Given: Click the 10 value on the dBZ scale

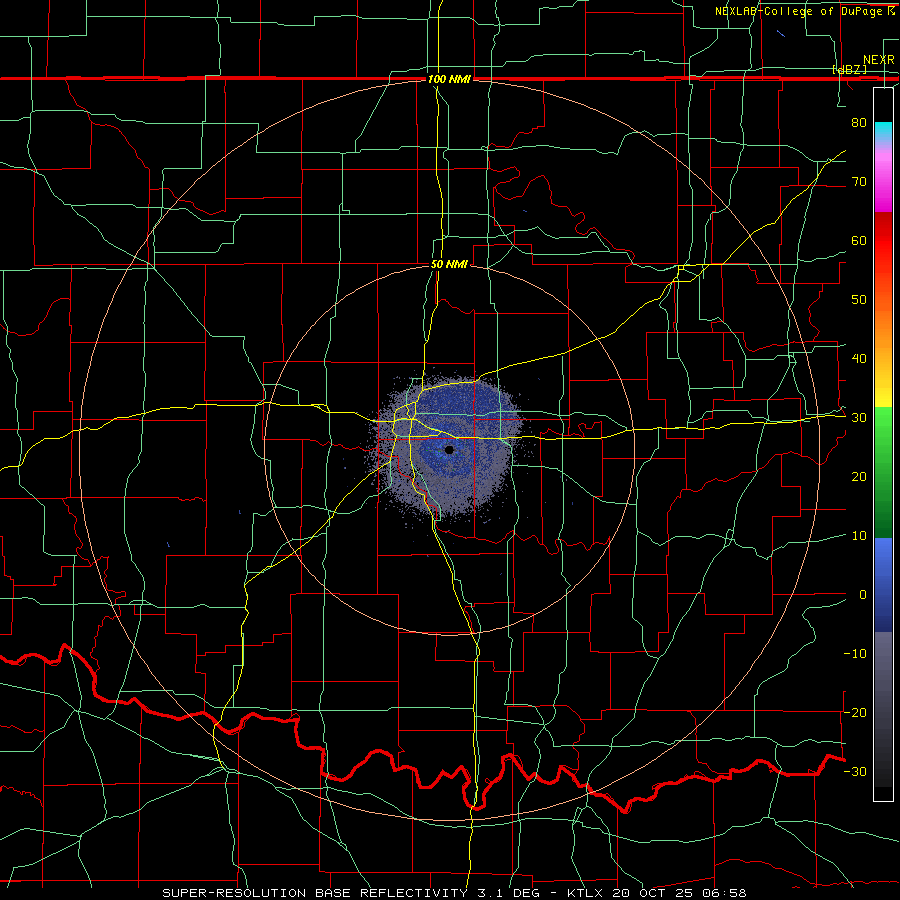Looking at the screenshot, I should [859, 536].
